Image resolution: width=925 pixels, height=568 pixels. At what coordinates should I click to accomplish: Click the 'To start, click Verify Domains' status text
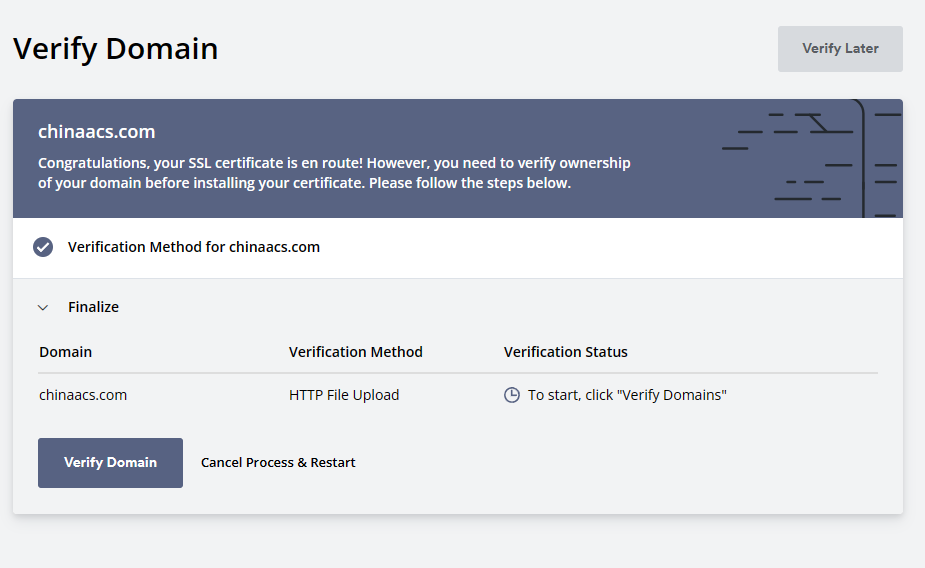(627, 395)
